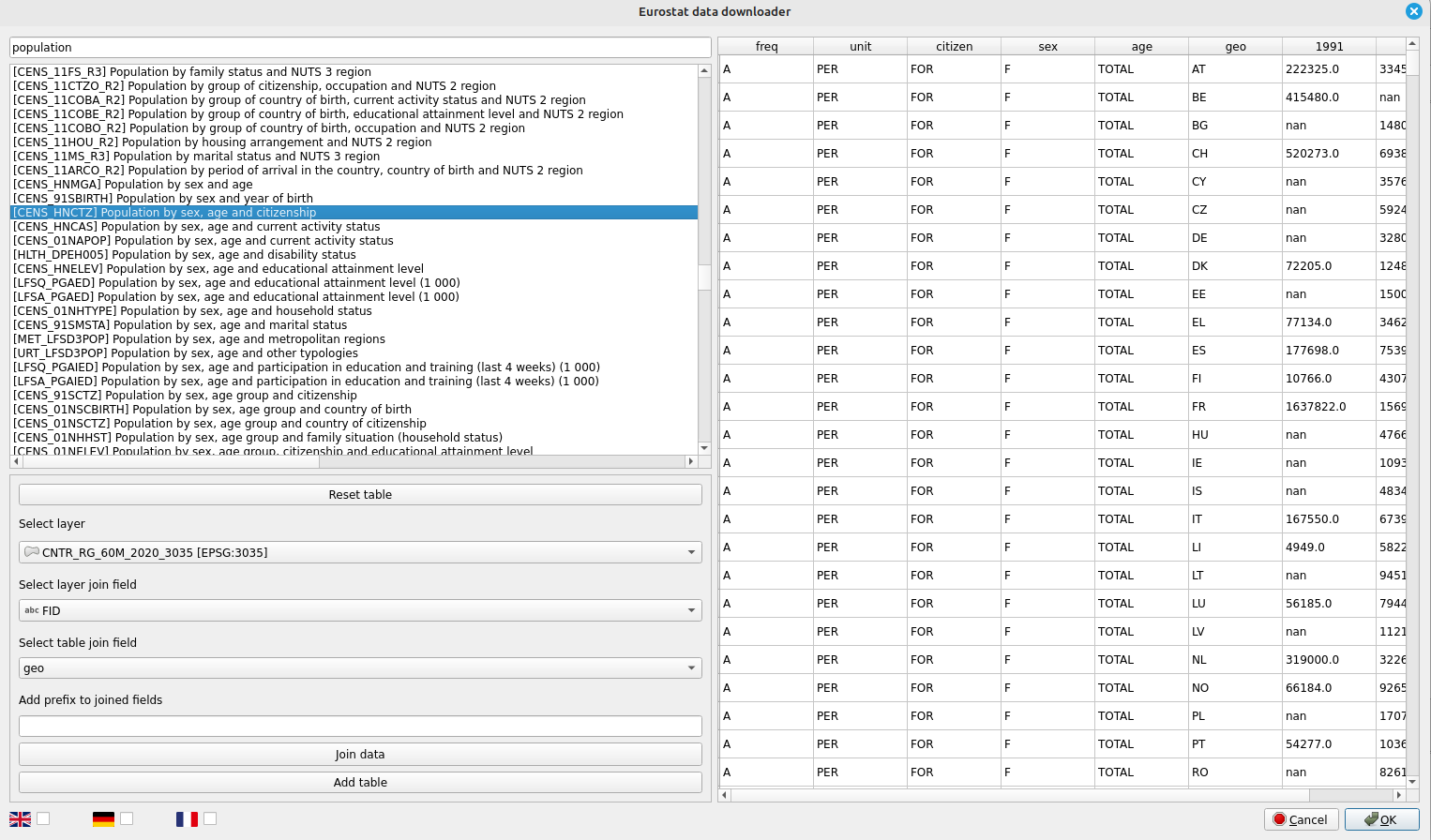Click the 1991 column header
The width and height of the screenshot is (1431, 840).
[x=1329, y=46]
